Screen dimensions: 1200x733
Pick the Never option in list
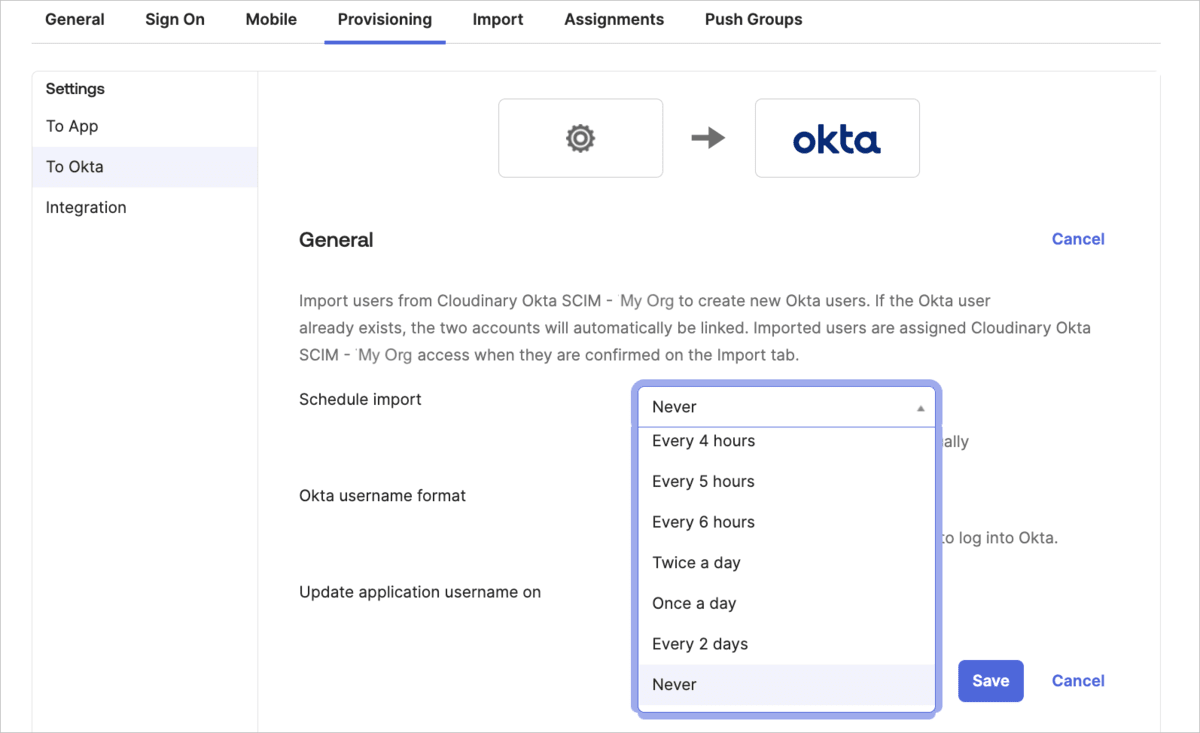(x=786, y=685)
